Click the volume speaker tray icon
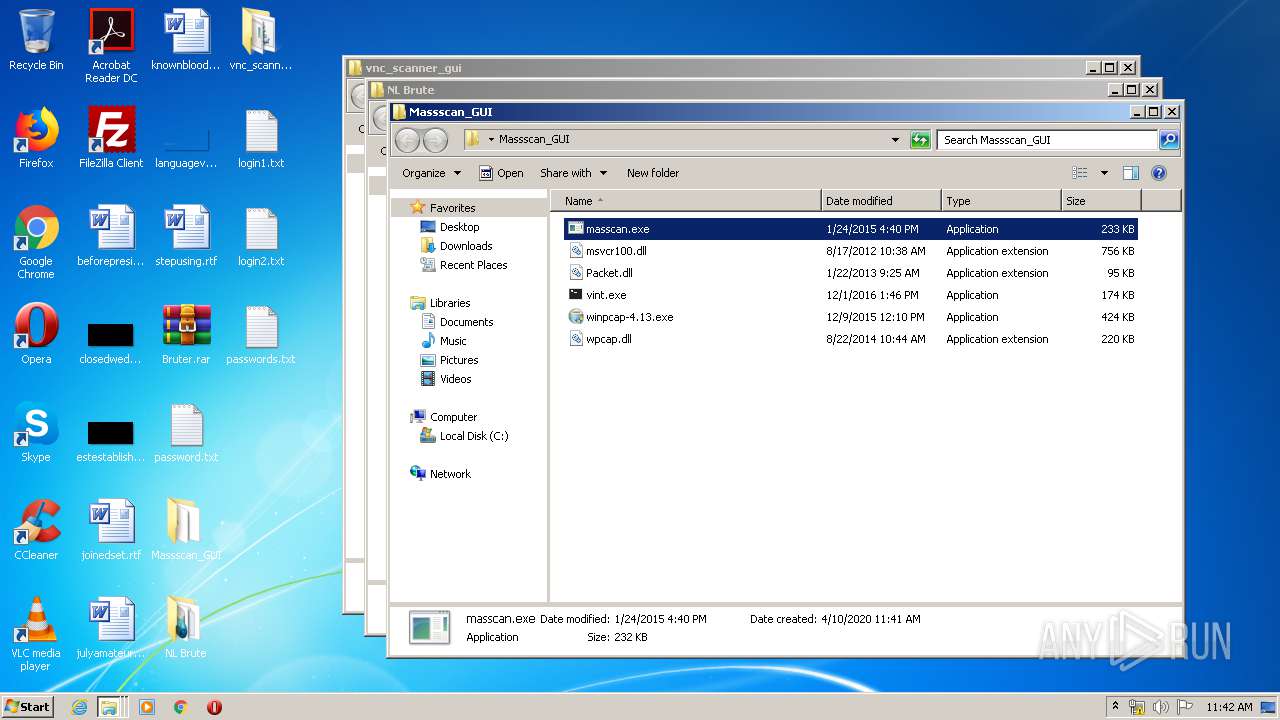 click(x=1161, y=707)
